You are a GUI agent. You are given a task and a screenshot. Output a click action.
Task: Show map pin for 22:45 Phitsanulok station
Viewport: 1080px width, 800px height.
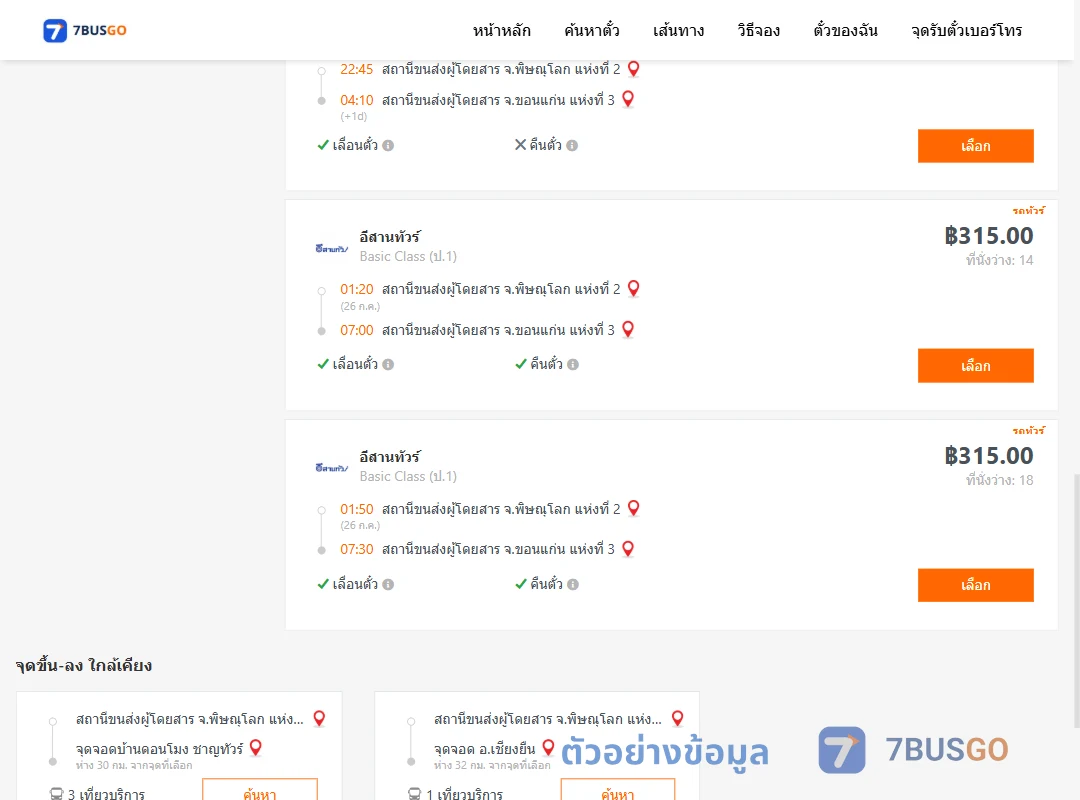coord(634,69)
